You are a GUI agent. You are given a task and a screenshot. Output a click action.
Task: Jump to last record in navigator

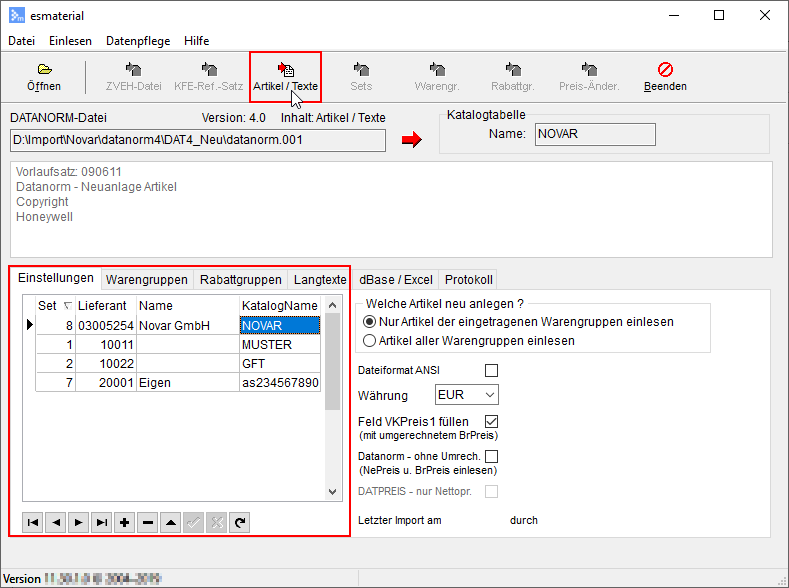tap(102, 522)
